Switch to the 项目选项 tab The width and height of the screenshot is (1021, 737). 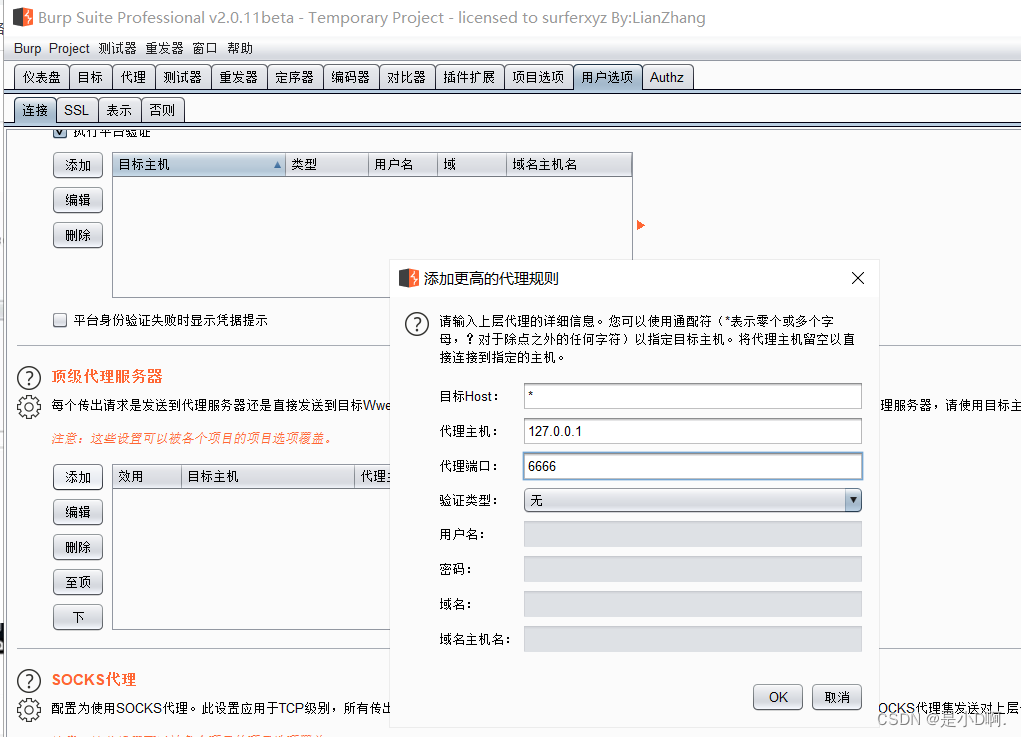(538, 77)
